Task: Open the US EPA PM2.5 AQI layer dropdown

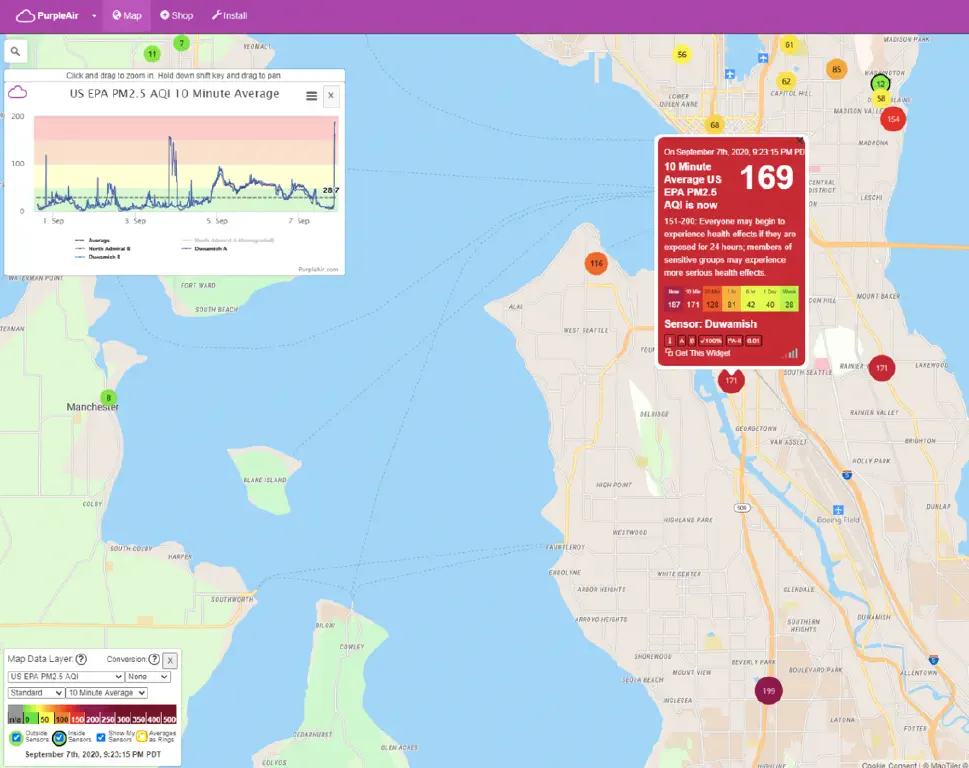Action: click(x=66, y=677)
